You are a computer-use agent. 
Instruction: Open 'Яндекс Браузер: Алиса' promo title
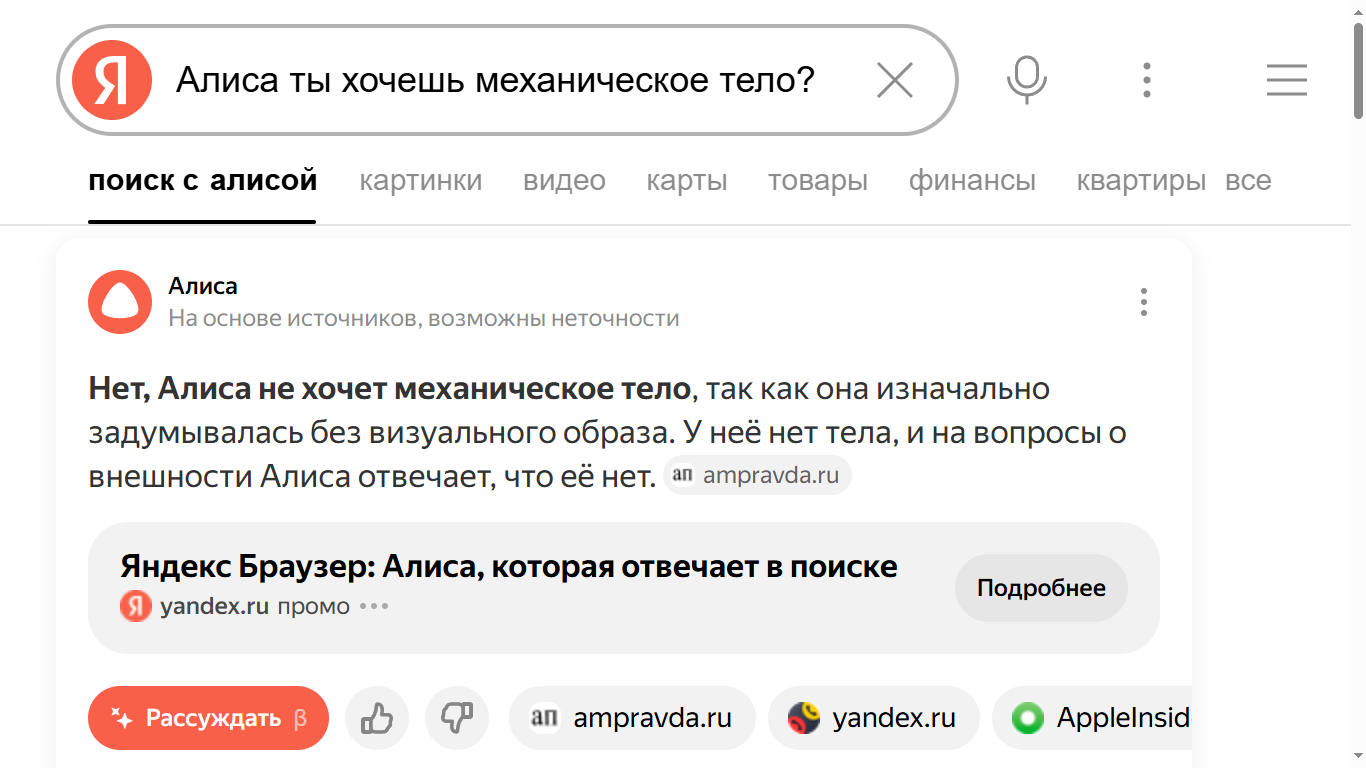(x=509, y=567)
